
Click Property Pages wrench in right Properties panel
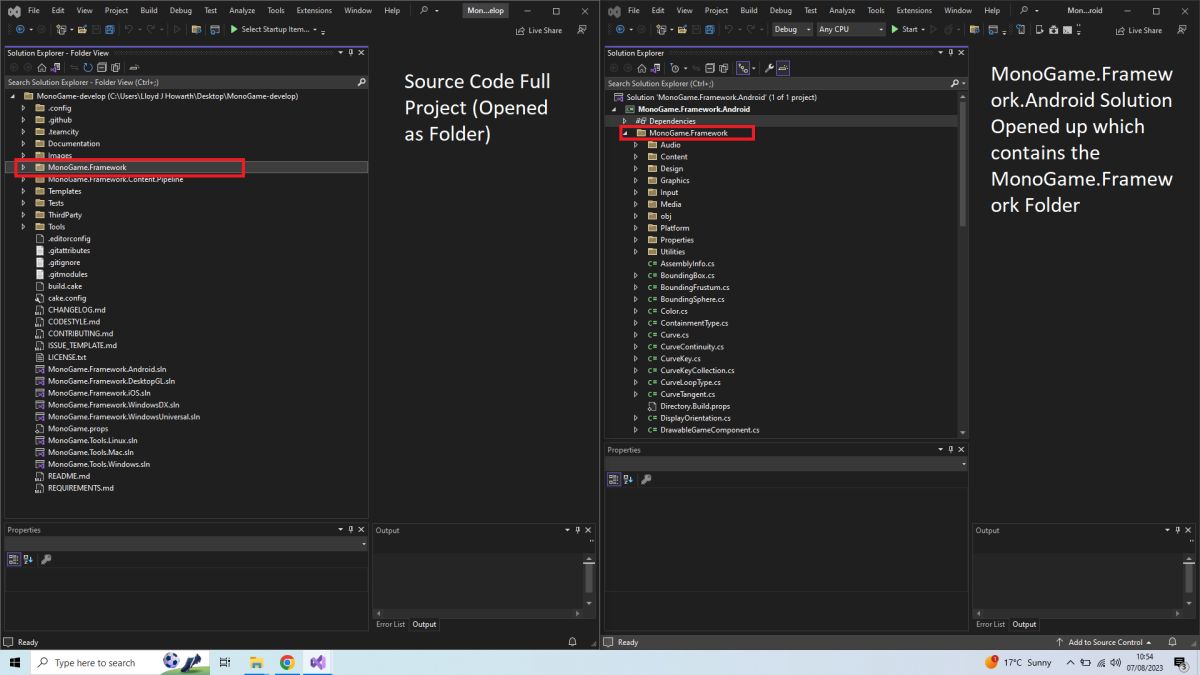click(646, 479)
